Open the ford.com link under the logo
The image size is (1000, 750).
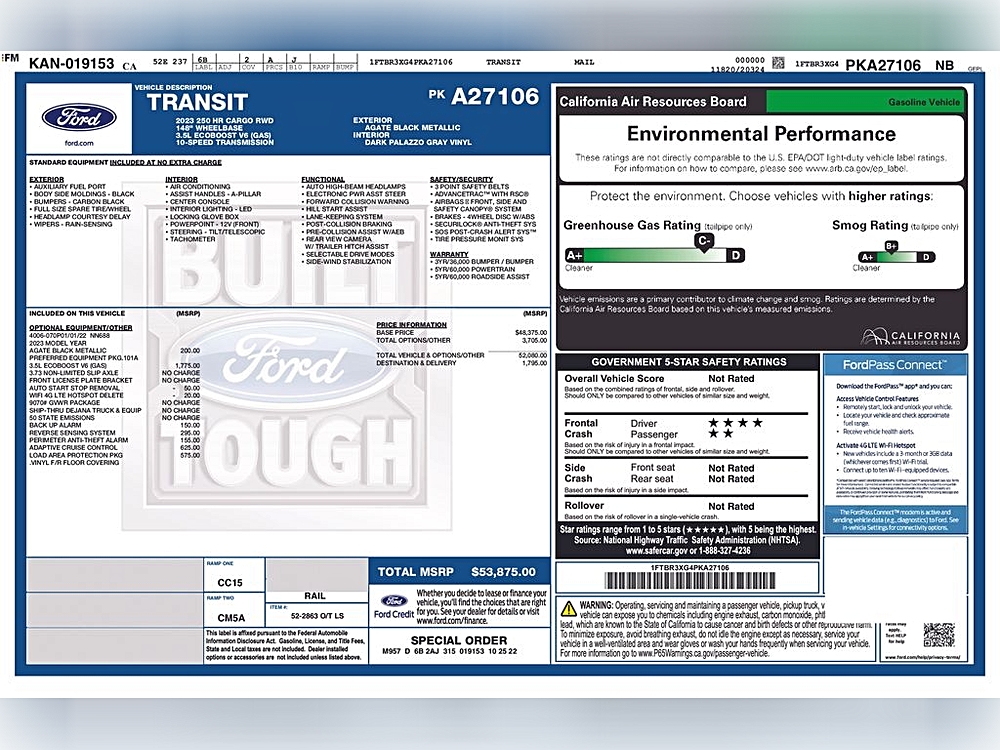point(79,143)
